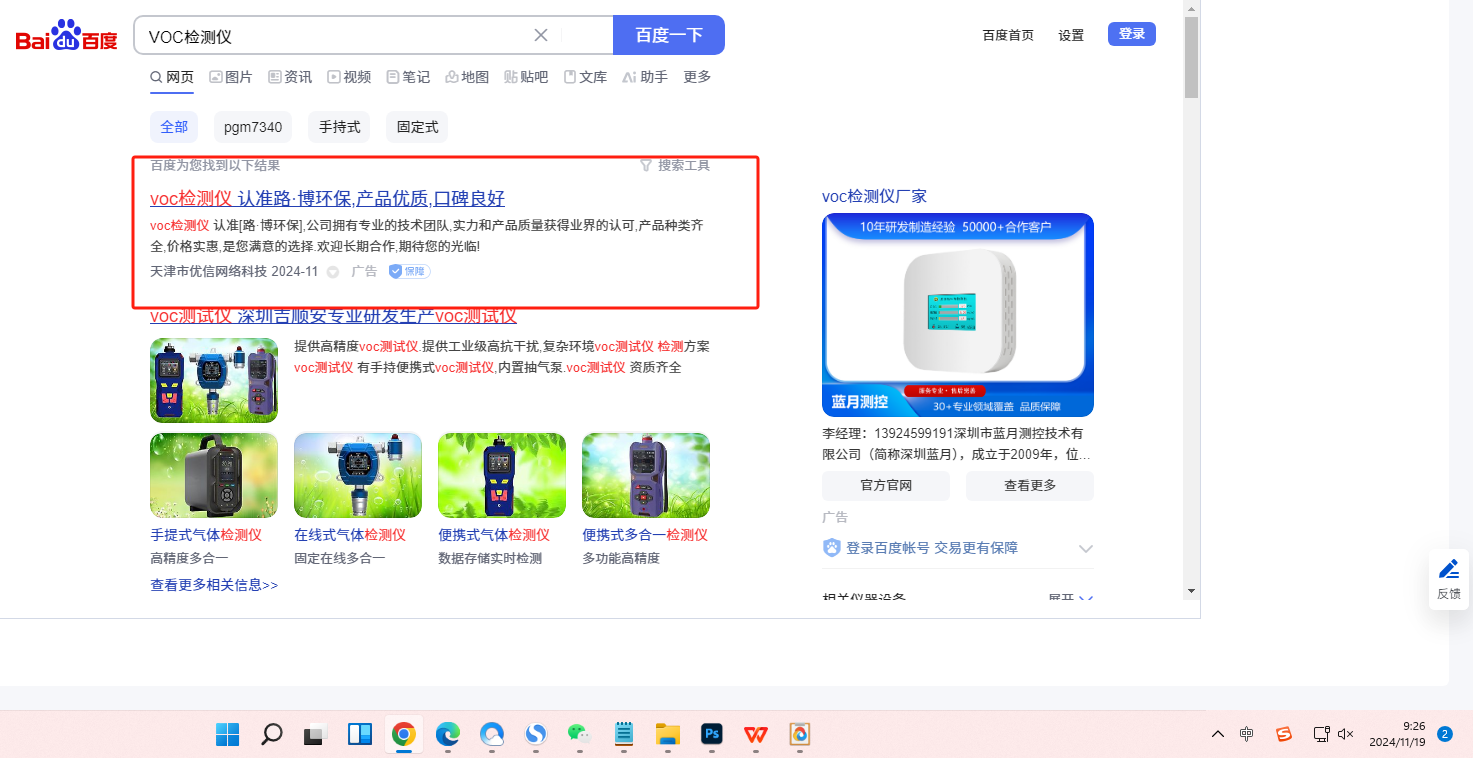Image resolution: width=1473 pixels, height=758 pixels.
Task: Click the large three-detector product thumbnail
Action: point(214,380)
